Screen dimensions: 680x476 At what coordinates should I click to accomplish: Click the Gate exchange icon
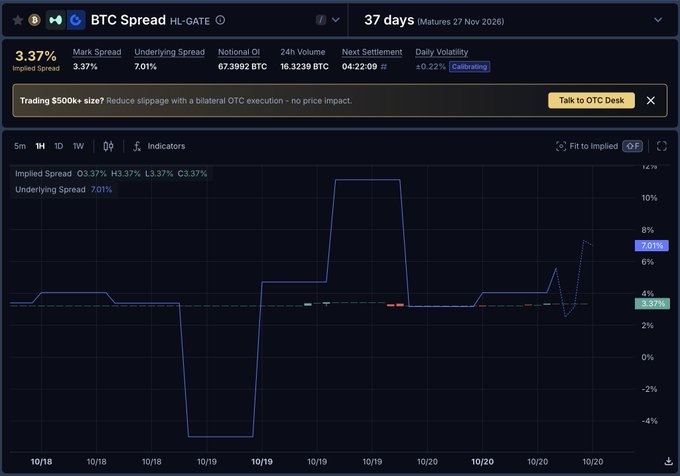pyautogui.click(x=75, y=20)
